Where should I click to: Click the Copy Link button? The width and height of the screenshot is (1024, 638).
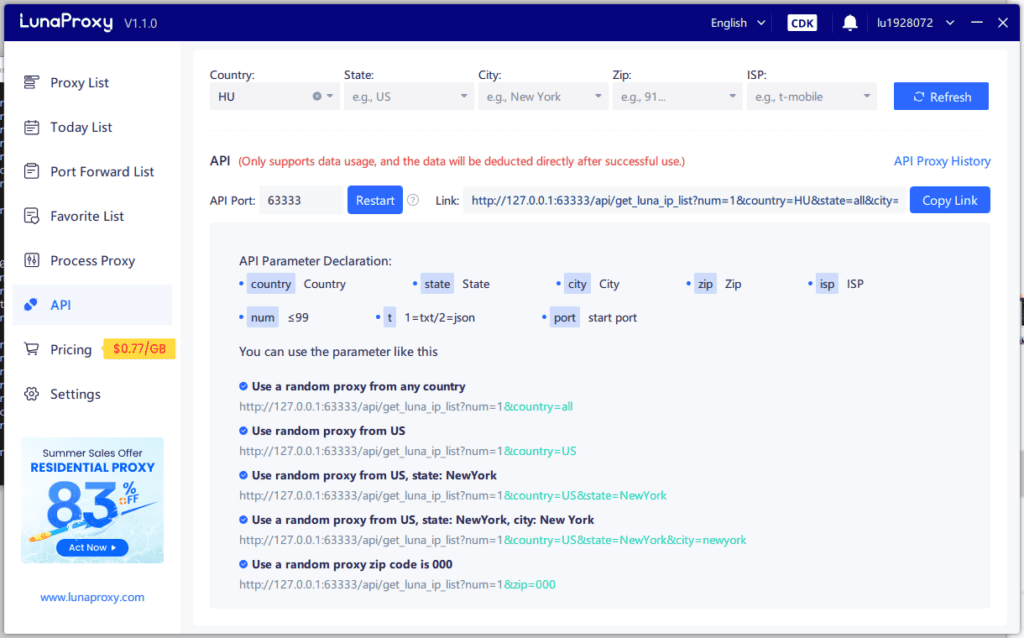(949, 200)
